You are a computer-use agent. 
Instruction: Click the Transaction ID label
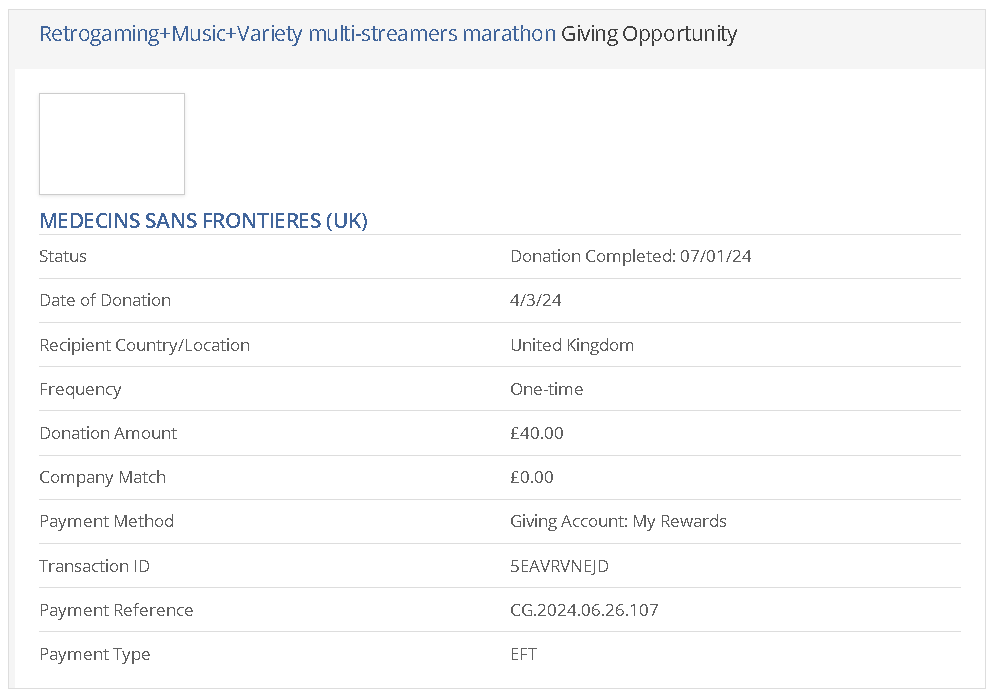(x=94, y=566)
